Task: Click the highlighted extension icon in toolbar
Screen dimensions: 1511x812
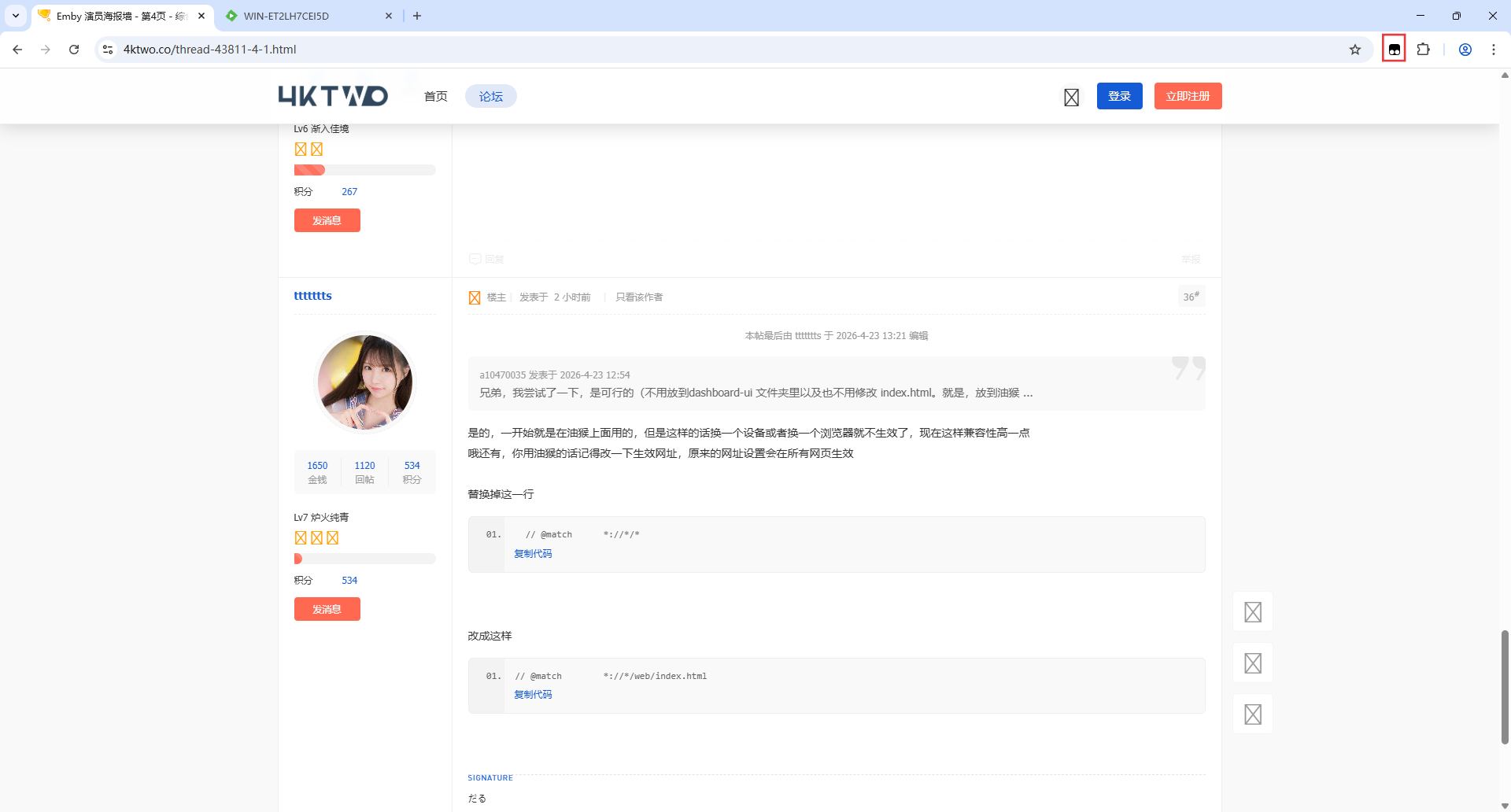Action: coord(1394,50)
